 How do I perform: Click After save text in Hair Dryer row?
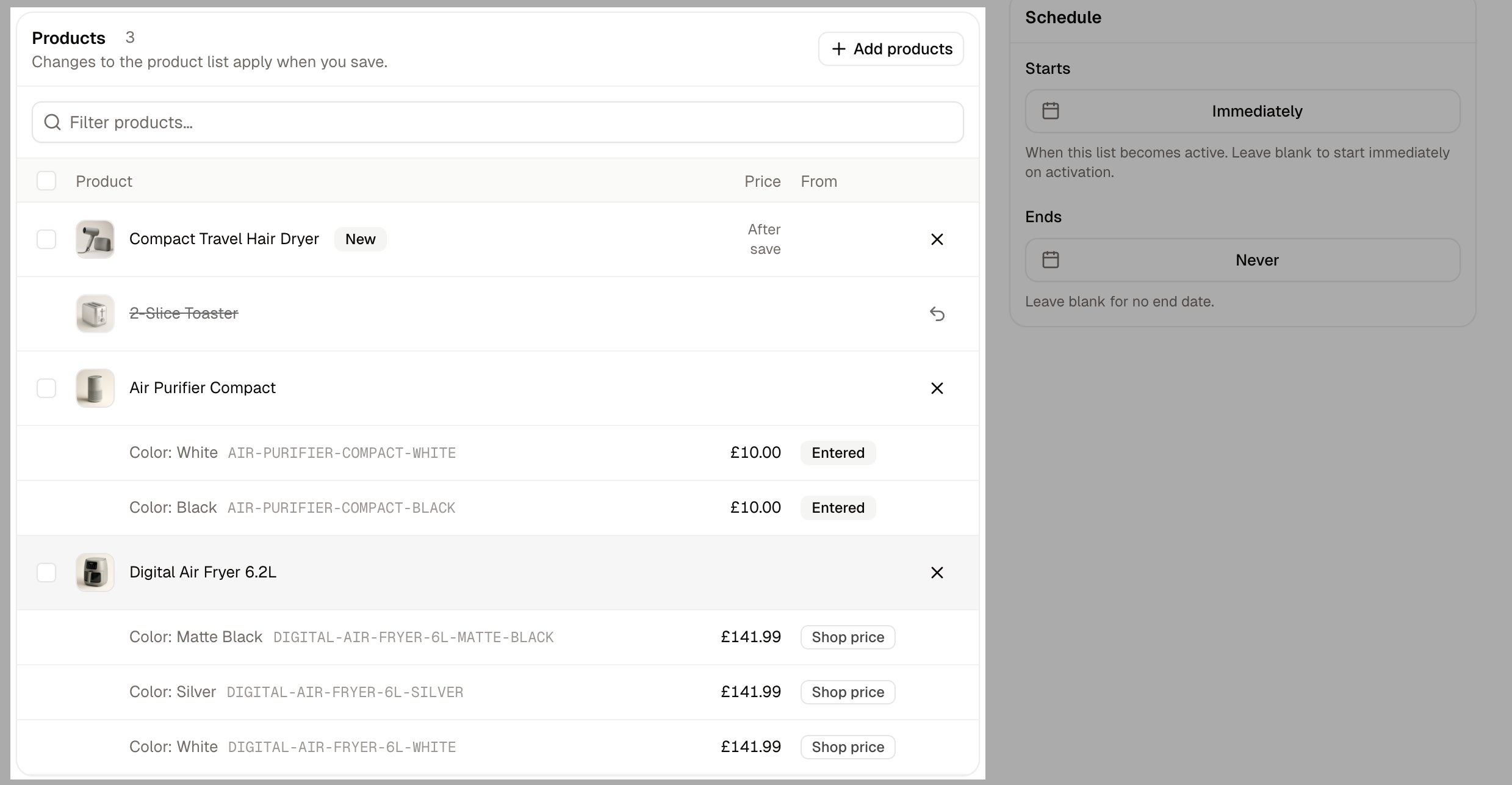tap(764, 239)
